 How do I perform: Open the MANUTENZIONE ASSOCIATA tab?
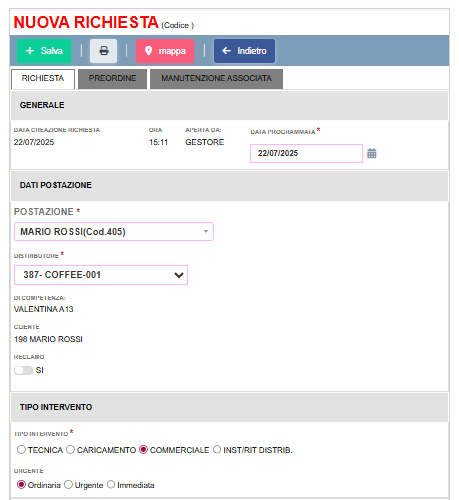pos(216,79)
